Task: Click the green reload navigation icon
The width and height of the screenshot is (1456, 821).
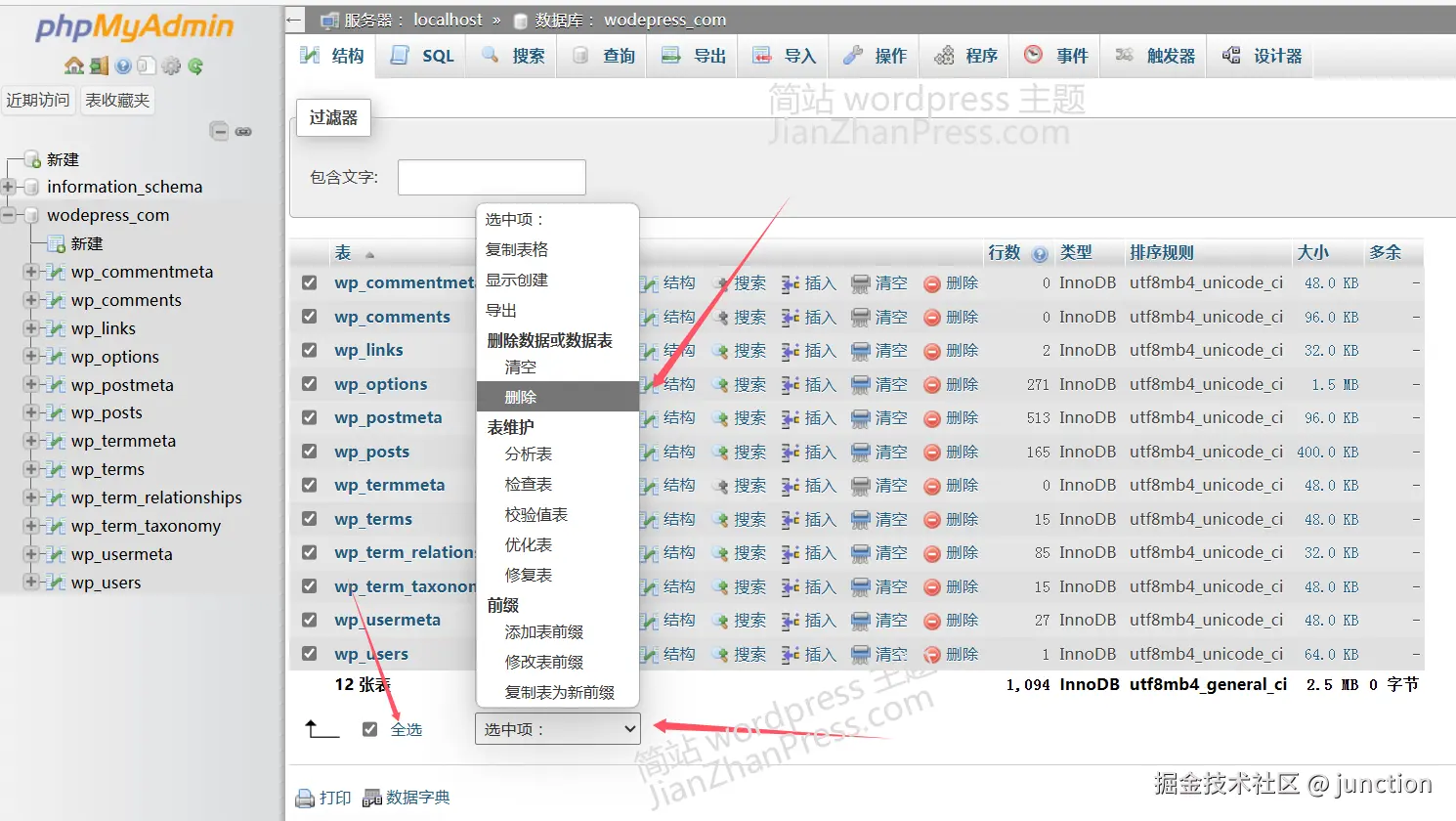Action: click(x=195, y=65)
